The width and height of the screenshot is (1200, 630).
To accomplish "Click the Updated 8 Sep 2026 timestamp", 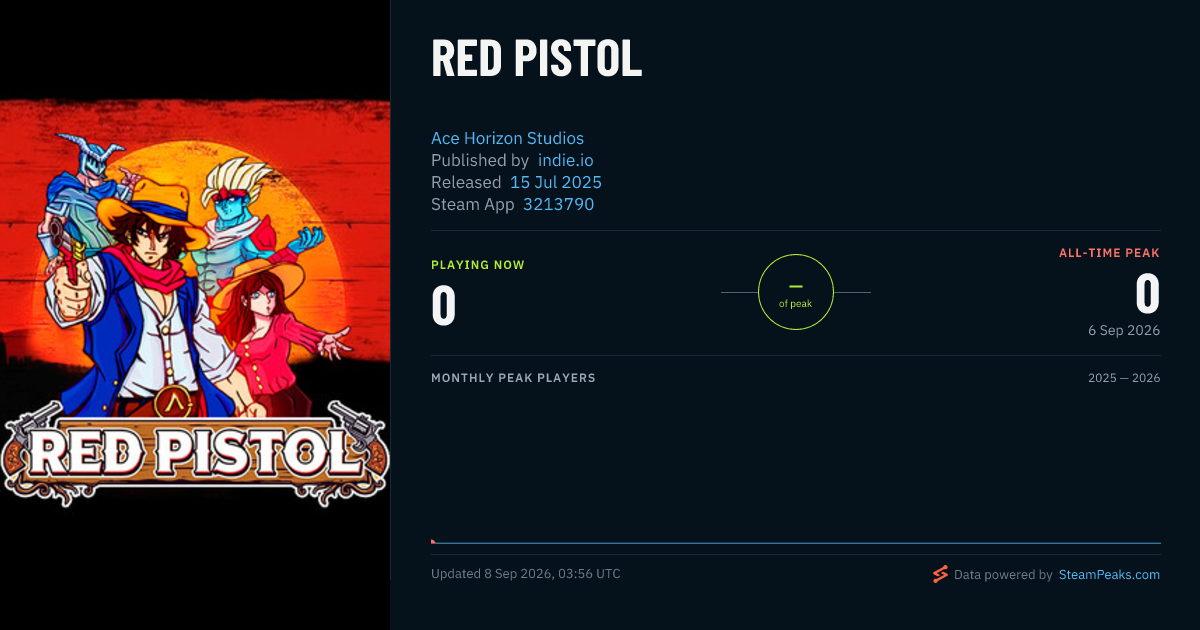I will (x=526, y=574).
